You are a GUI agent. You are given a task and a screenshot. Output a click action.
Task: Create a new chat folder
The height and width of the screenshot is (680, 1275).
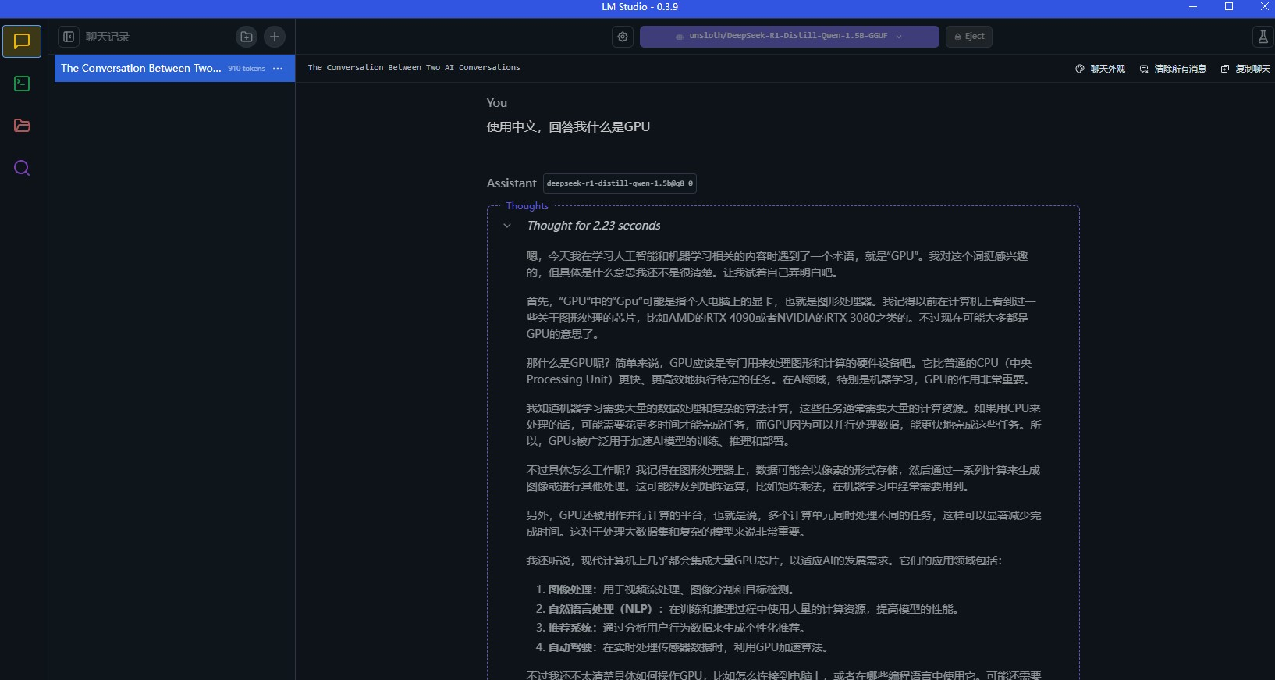[246, 37]
